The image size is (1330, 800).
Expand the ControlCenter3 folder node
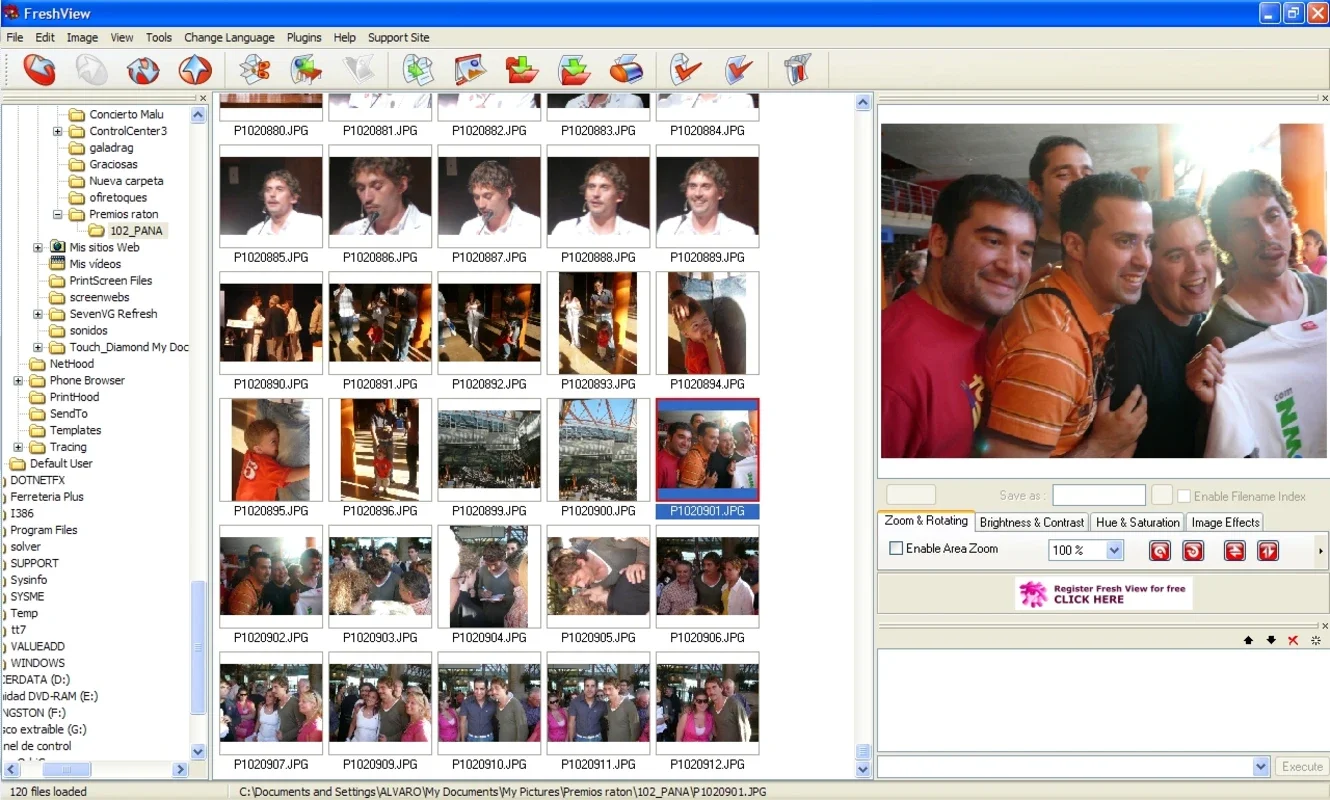tap(58, 131)
